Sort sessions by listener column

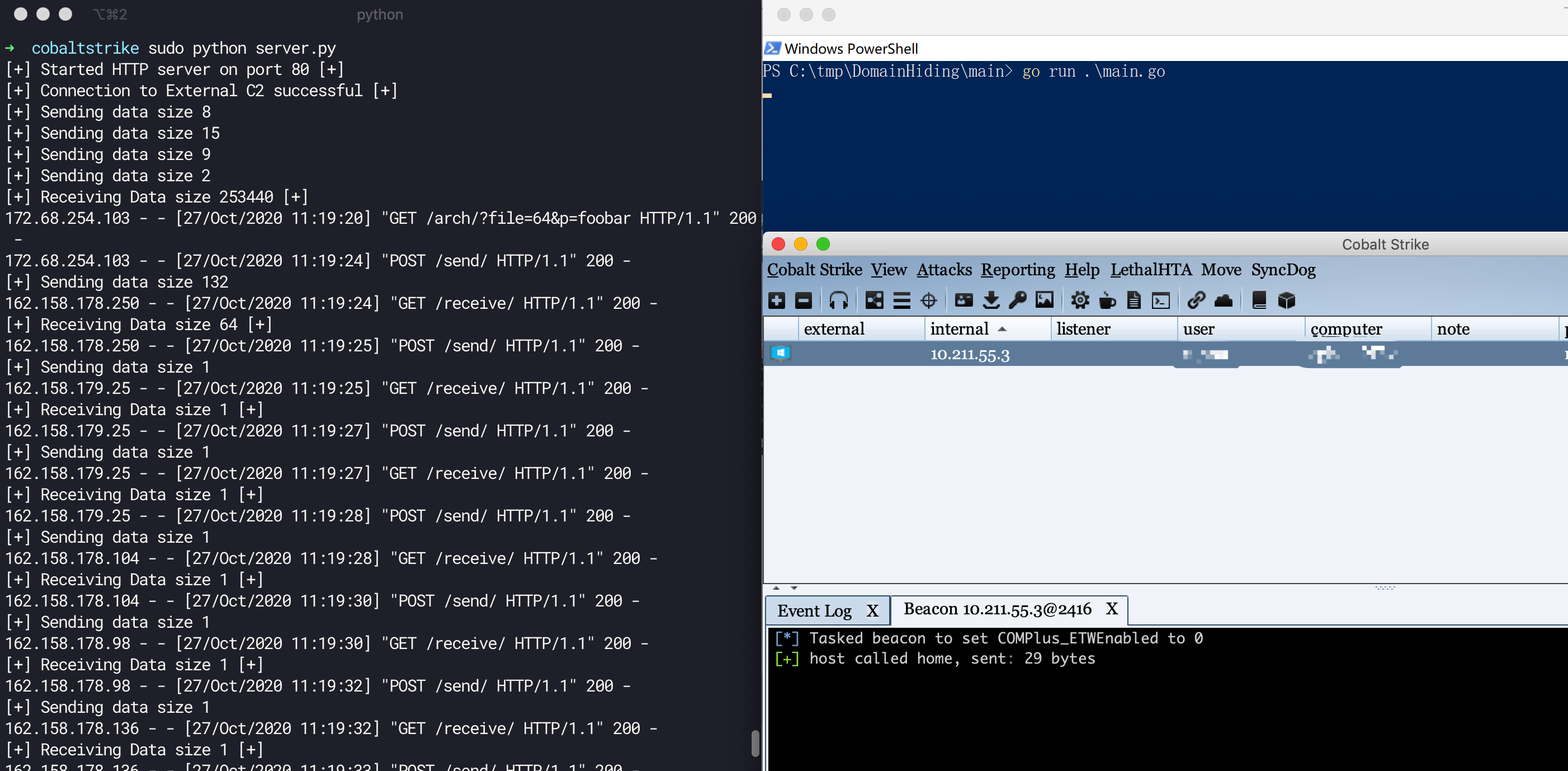(x=1113, y=329)
